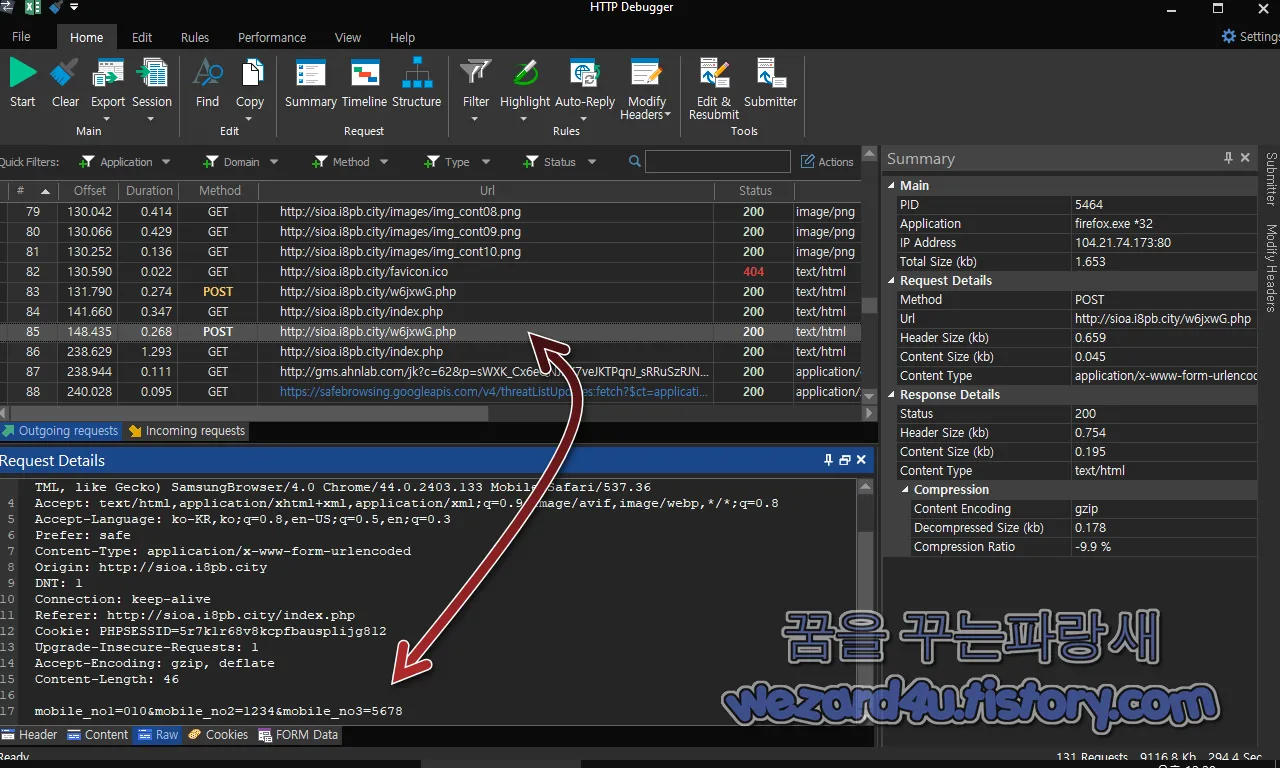Close the Request Details panel
Viewport: 1280px width, 768px height.
tap(861, 460)
